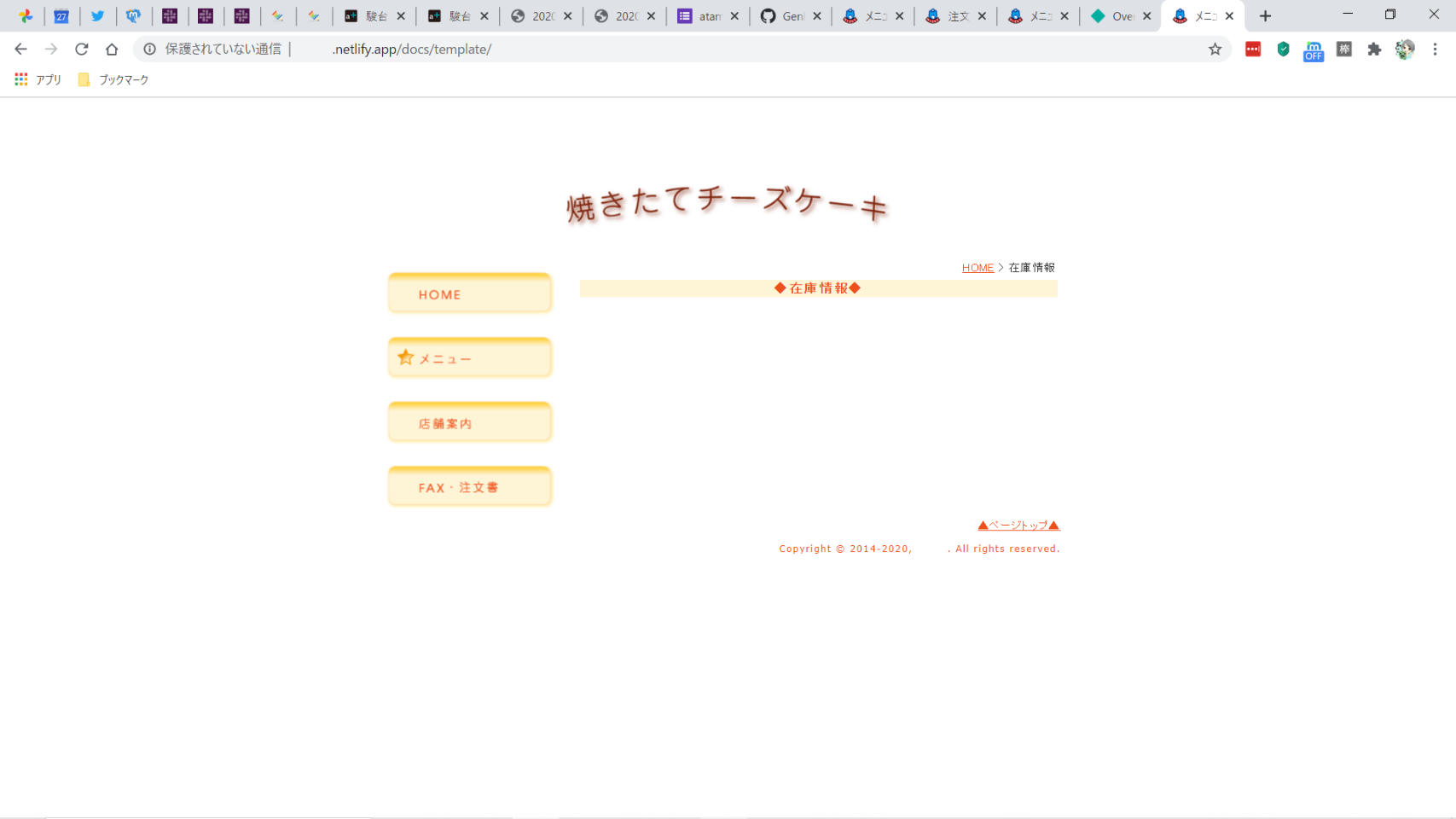Click the ページトップ link
The height and width of the screenshot is (819, 1456).
point(1018,526)
